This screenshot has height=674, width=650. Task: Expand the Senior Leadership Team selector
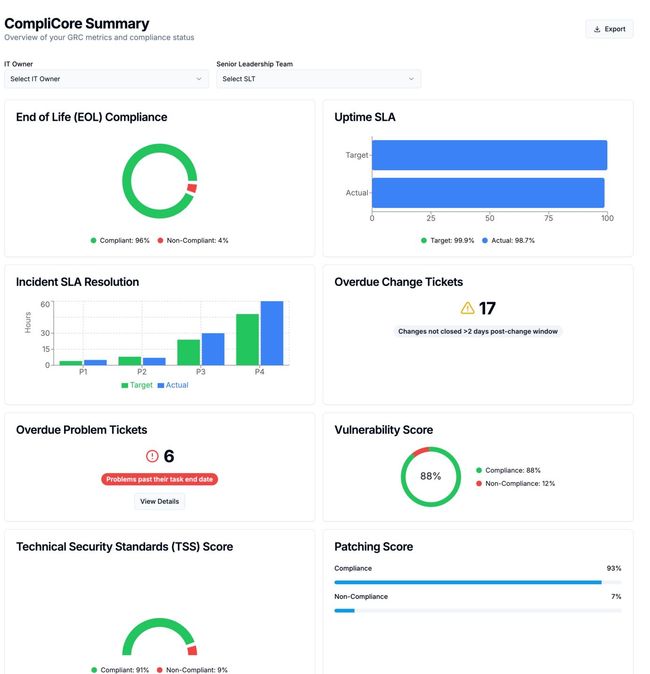click(318, 79)
